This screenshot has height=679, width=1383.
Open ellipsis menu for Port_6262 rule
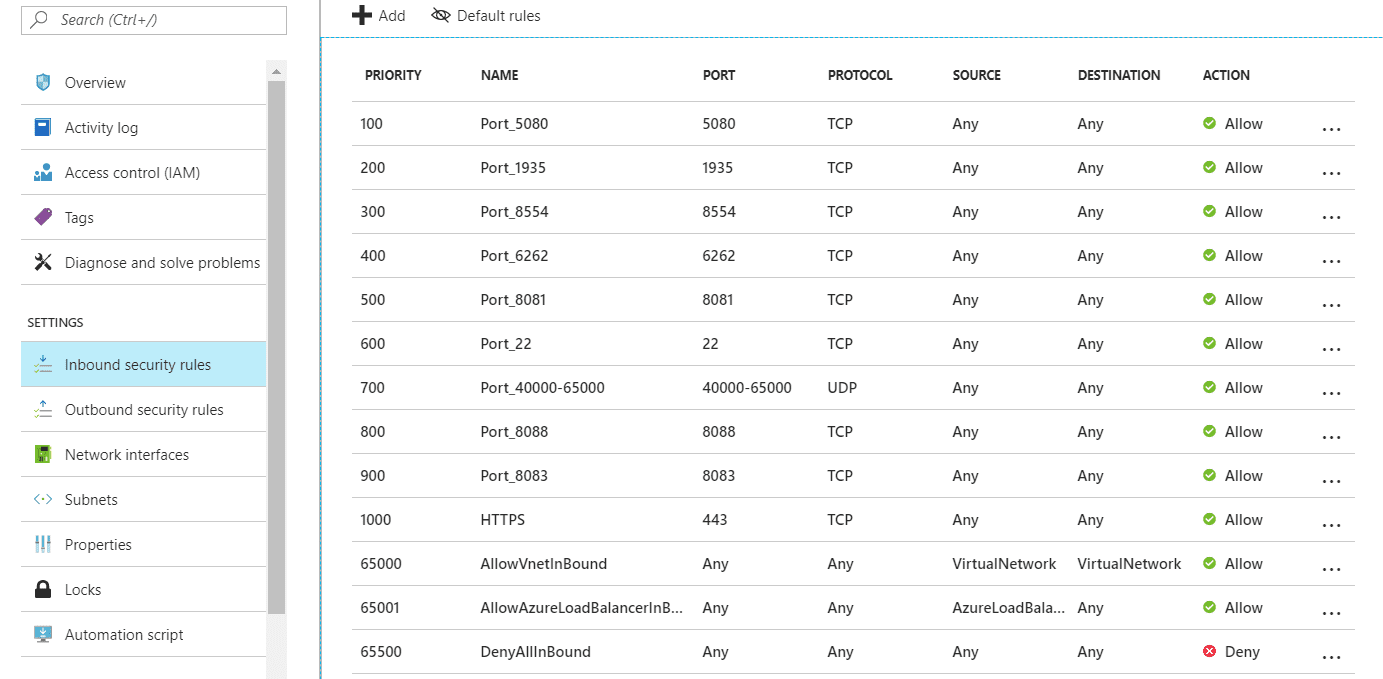[x=1331, y=262]
